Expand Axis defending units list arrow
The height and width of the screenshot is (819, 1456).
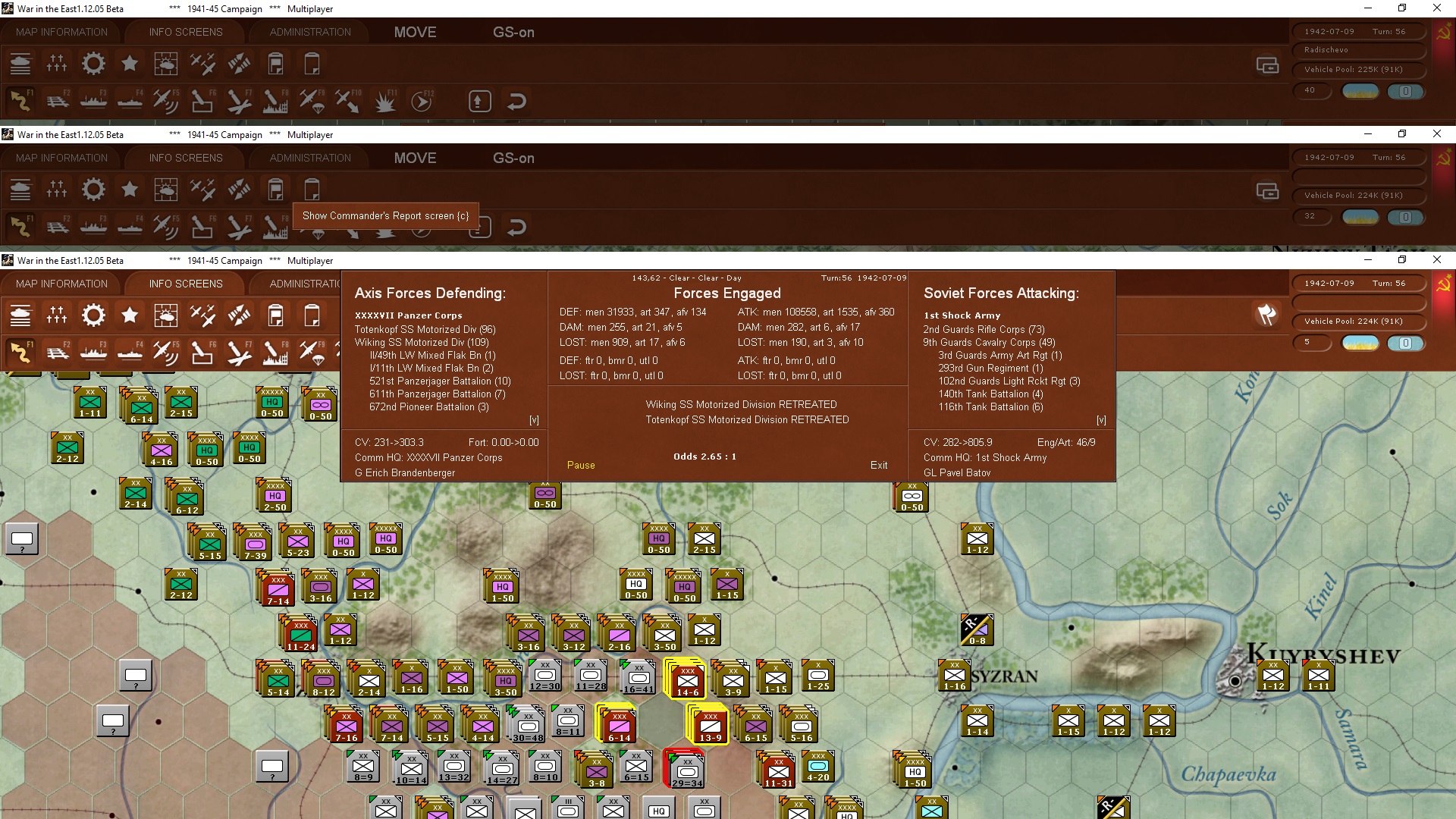coord(534,420)
